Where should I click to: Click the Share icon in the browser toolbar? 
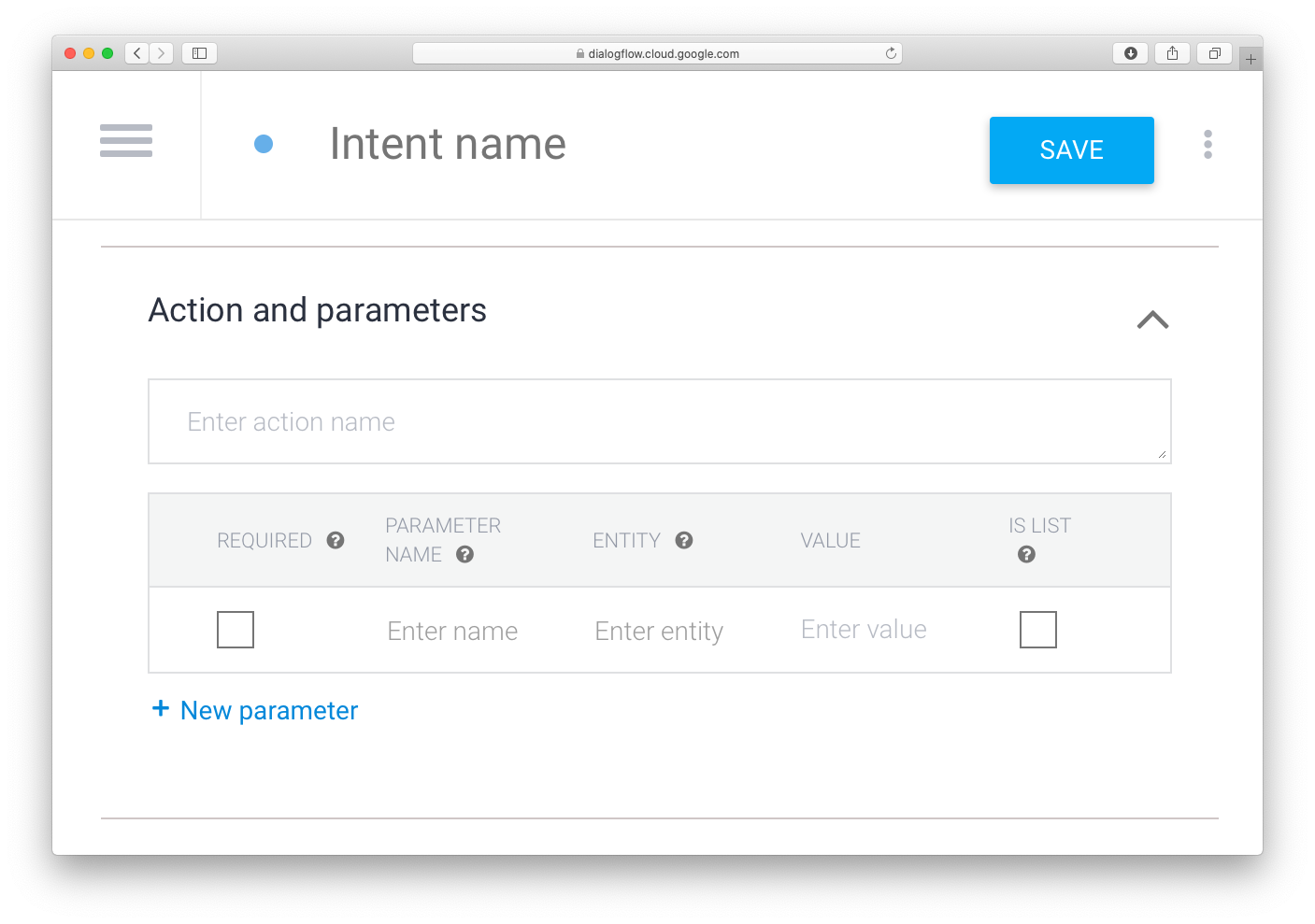1172,53
